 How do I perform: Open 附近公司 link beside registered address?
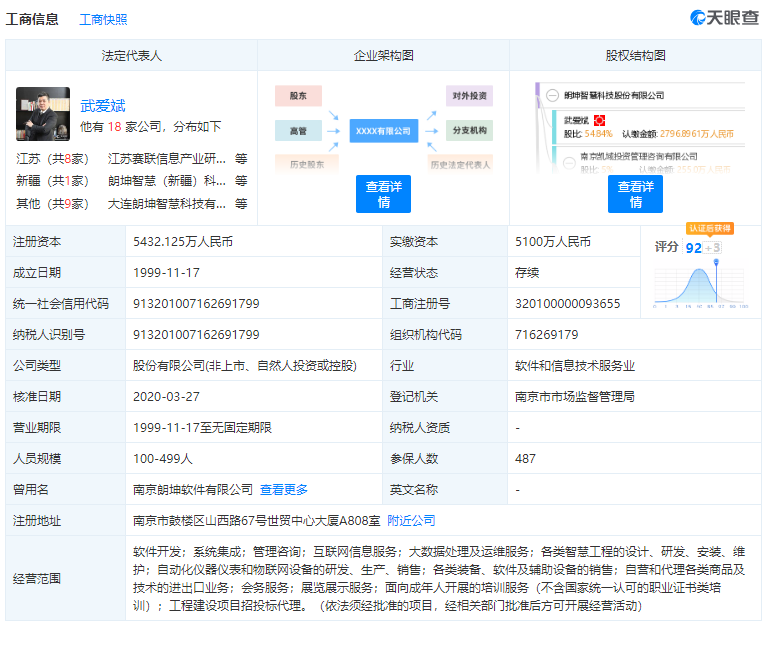click(x=411, y=521)
